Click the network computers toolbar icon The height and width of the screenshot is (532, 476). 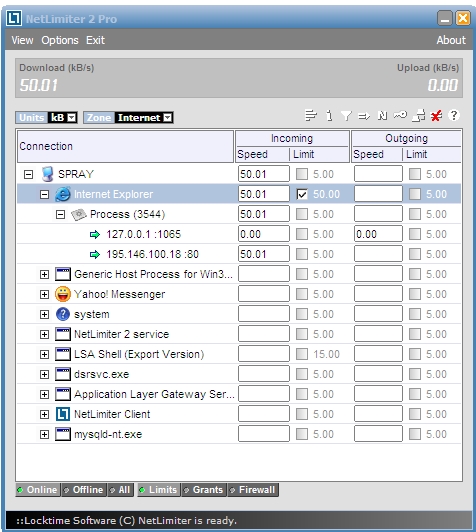coord(419,116)
